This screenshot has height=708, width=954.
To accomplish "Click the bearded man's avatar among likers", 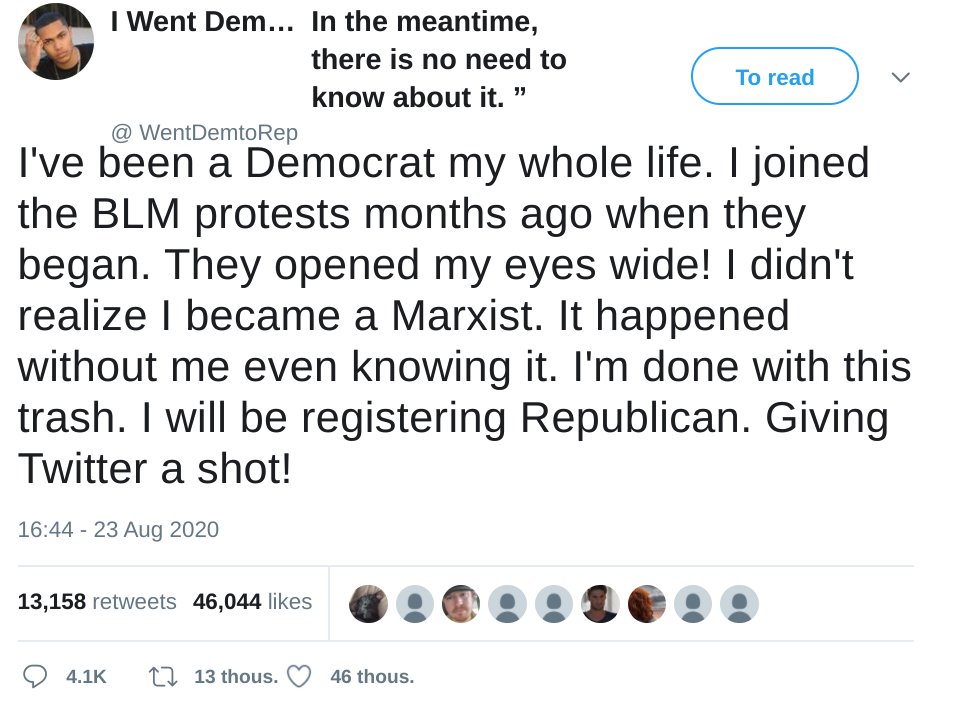I will tap(461, 604).
